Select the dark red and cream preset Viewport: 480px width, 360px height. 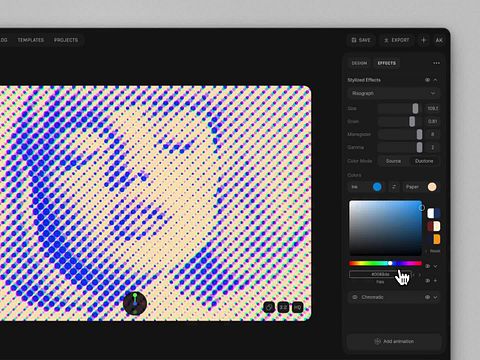point(434,226)
